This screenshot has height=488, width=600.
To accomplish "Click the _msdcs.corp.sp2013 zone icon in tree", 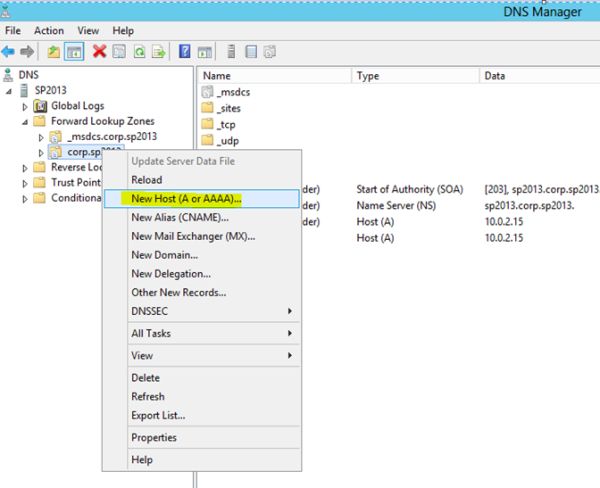I will (x=55, y=137).
